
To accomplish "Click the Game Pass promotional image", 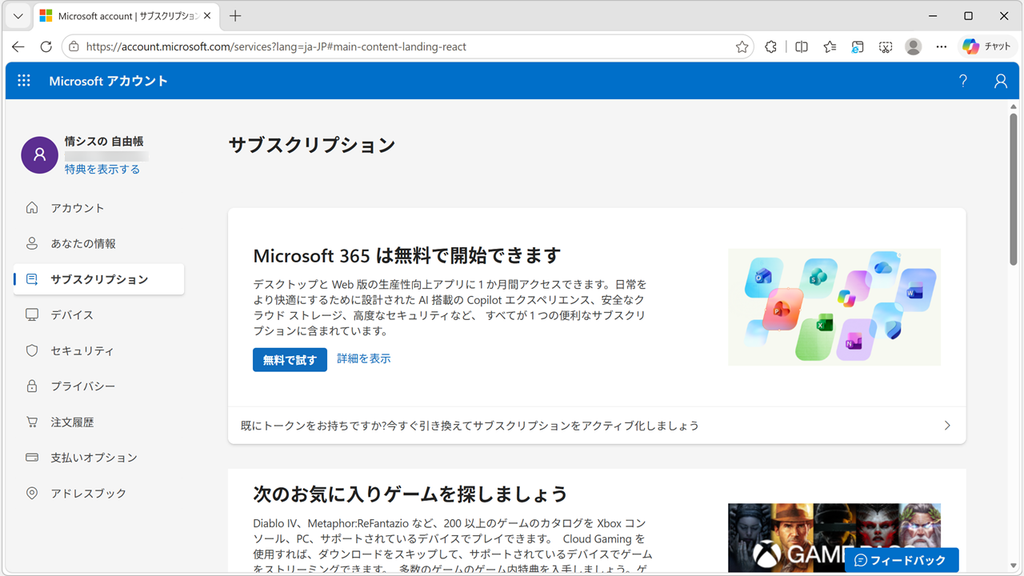I will 834,537.
